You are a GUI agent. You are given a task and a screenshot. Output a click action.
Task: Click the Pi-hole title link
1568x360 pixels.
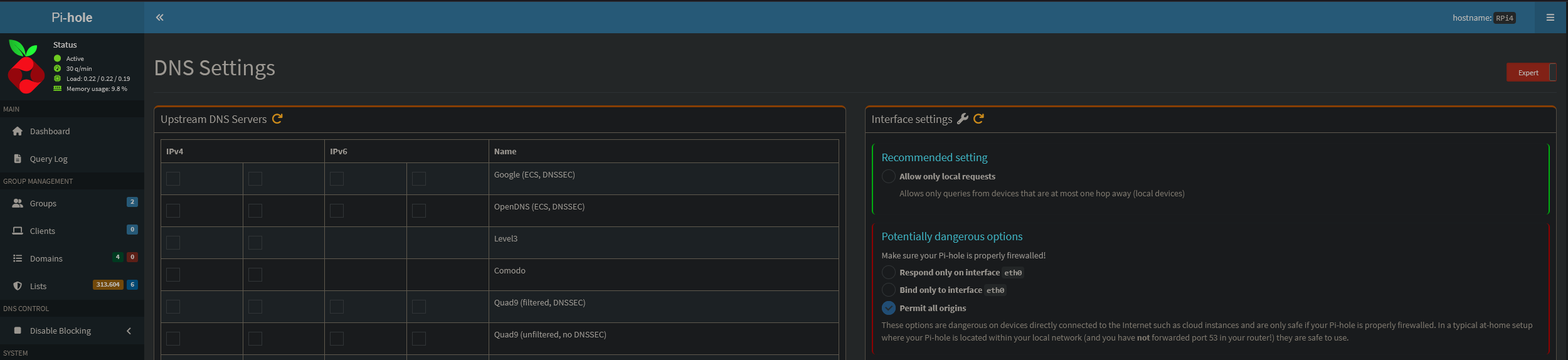tap(72, 18)
